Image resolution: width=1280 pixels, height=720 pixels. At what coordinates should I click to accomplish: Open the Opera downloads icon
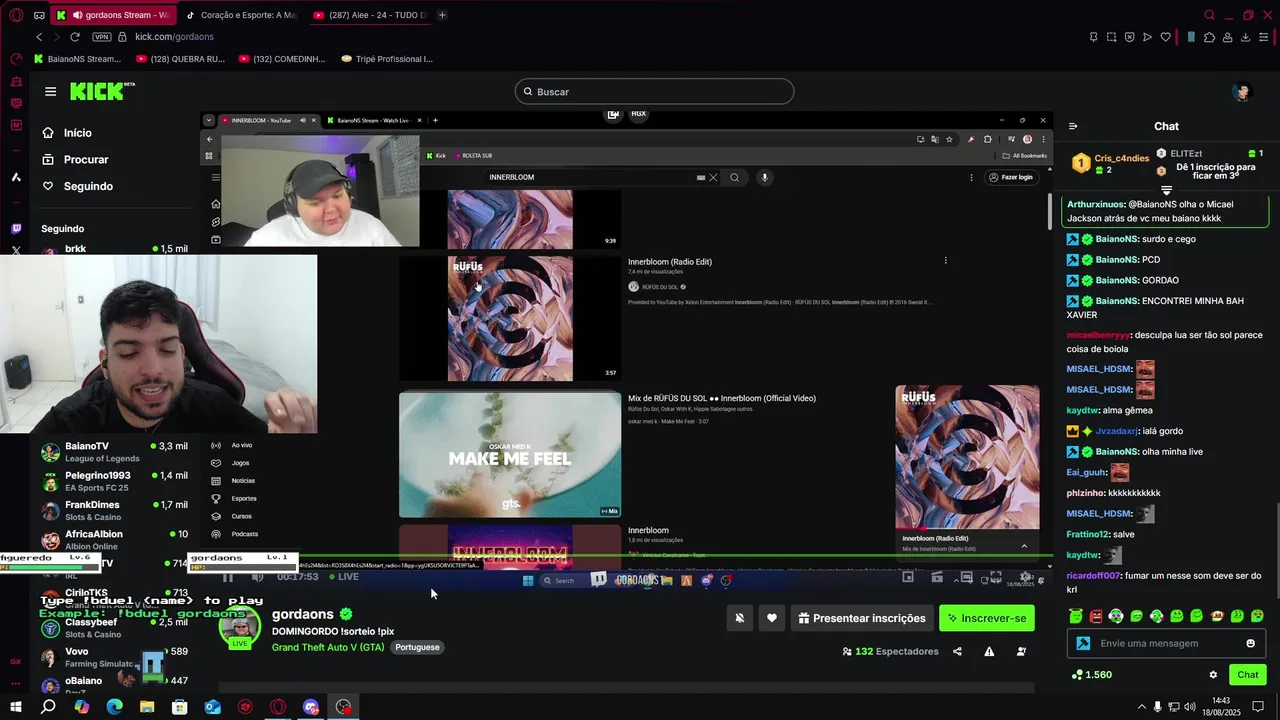tap(1245, 37)
